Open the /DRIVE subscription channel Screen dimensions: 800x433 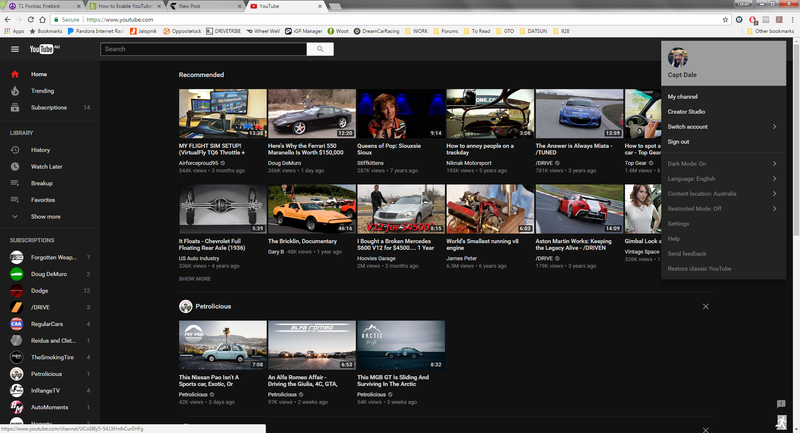49,308
